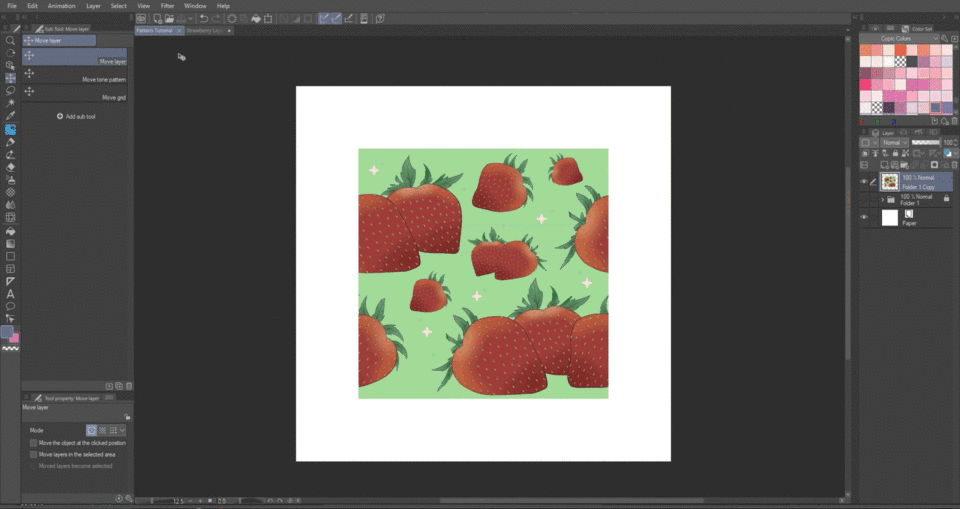Check 'Move the object at the clicked position'
The height and width of the screenshot is (509, 960).
[34, 443]
